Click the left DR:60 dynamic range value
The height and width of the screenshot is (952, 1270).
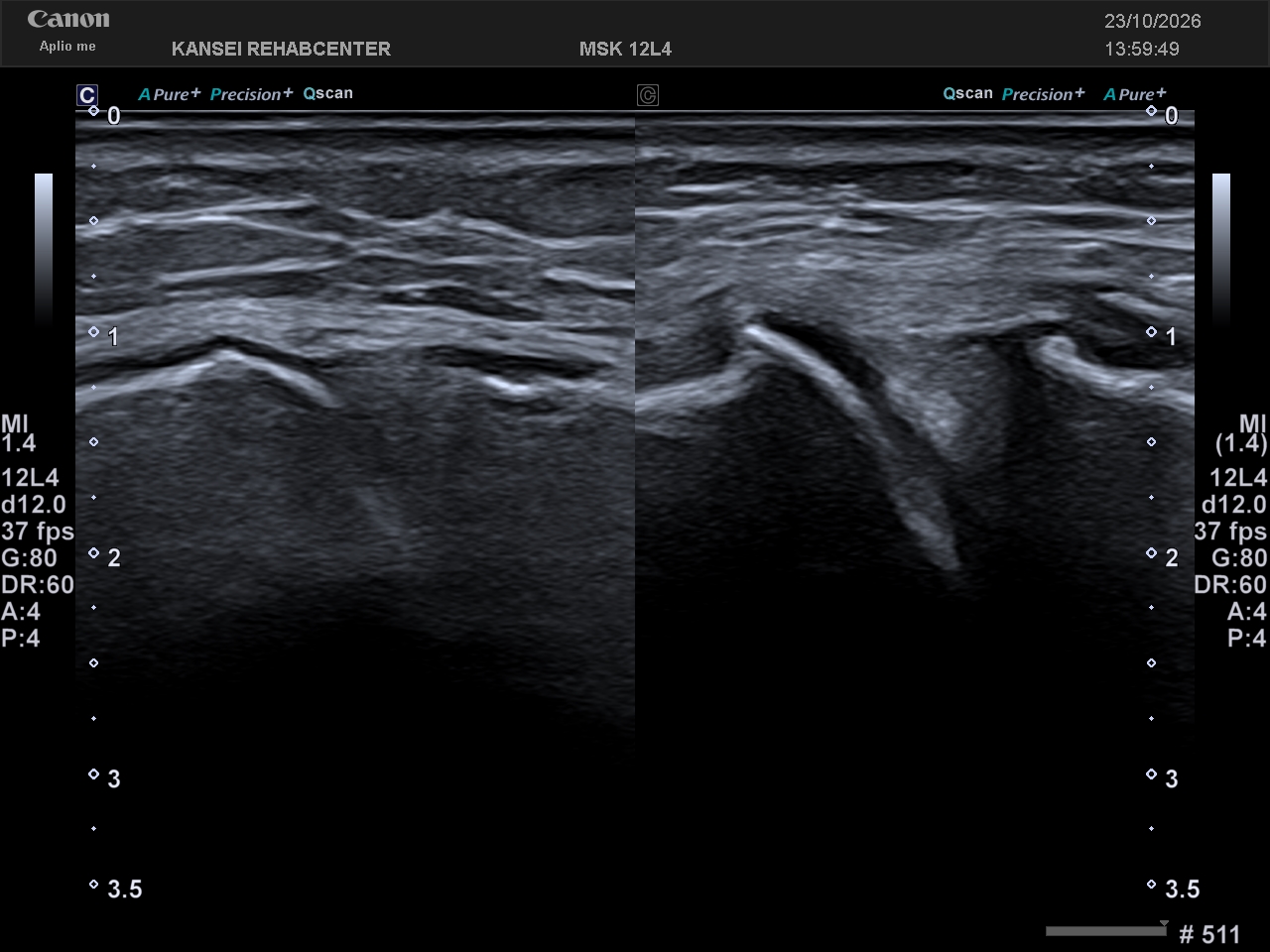(x=38, y=584)
